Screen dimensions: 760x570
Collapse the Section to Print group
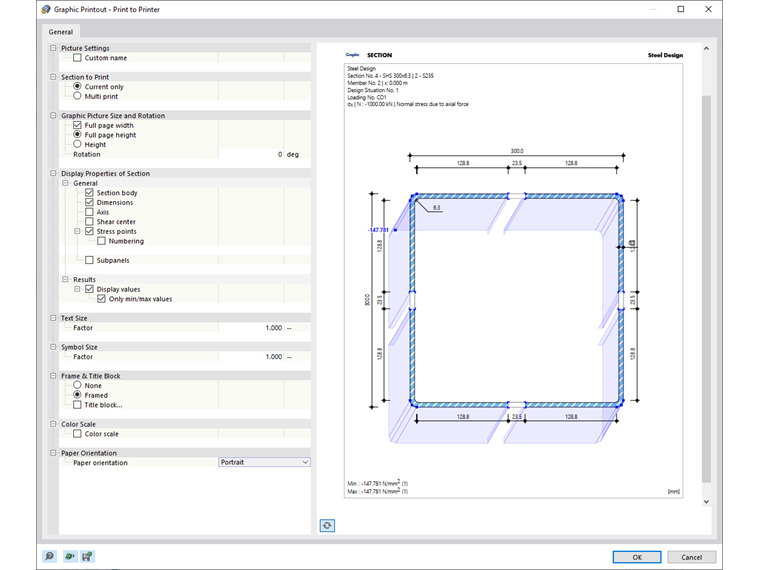(53, 77)
